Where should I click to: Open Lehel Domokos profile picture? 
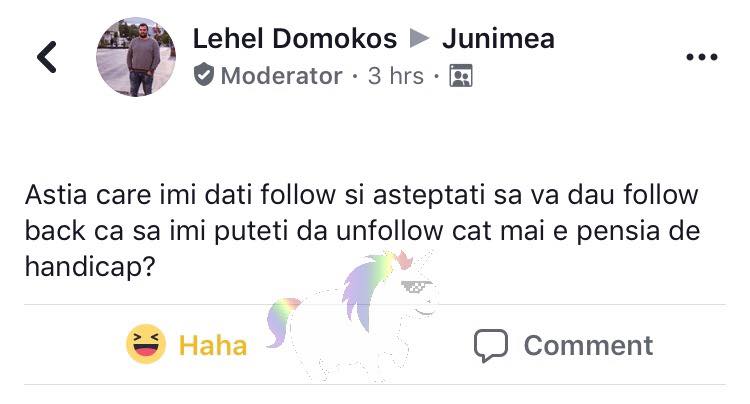[136, 57]
